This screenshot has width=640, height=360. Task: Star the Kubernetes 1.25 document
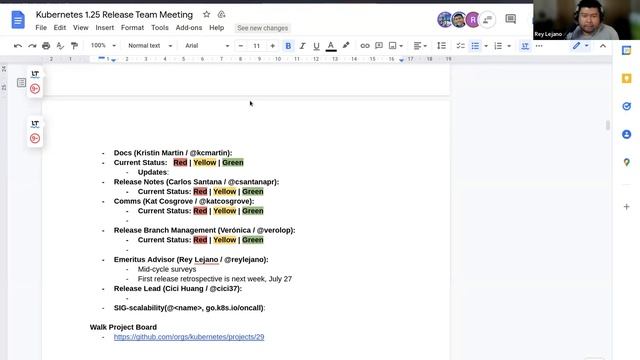tap(207, 15)
